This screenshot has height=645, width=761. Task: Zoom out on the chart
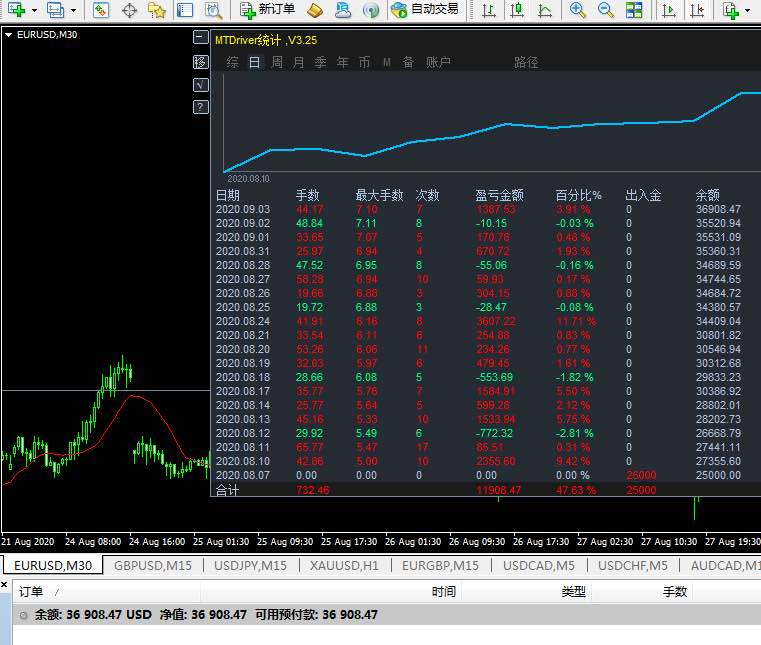coord(605,10)
